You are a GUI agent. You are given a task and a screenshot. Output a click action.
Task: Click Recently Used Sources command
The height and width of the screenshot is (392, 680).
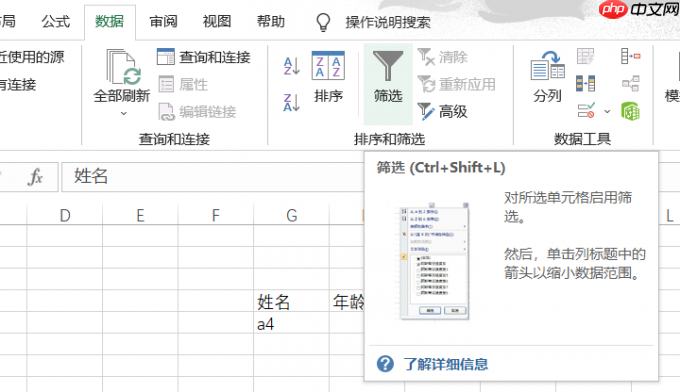pos(31,57)
